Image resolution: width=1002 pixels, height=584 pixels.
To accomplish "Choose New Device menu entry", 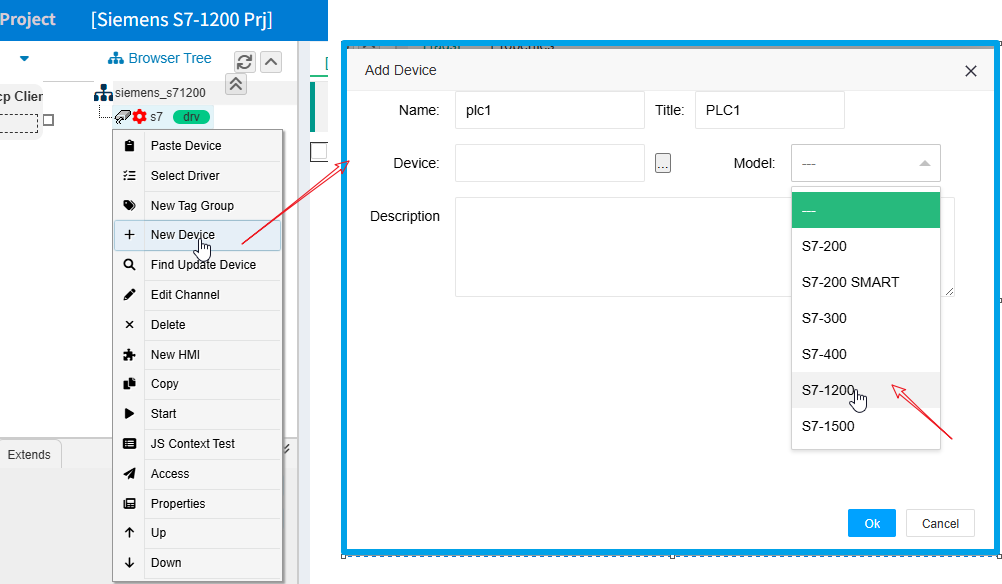I will [x=198, y=234].
